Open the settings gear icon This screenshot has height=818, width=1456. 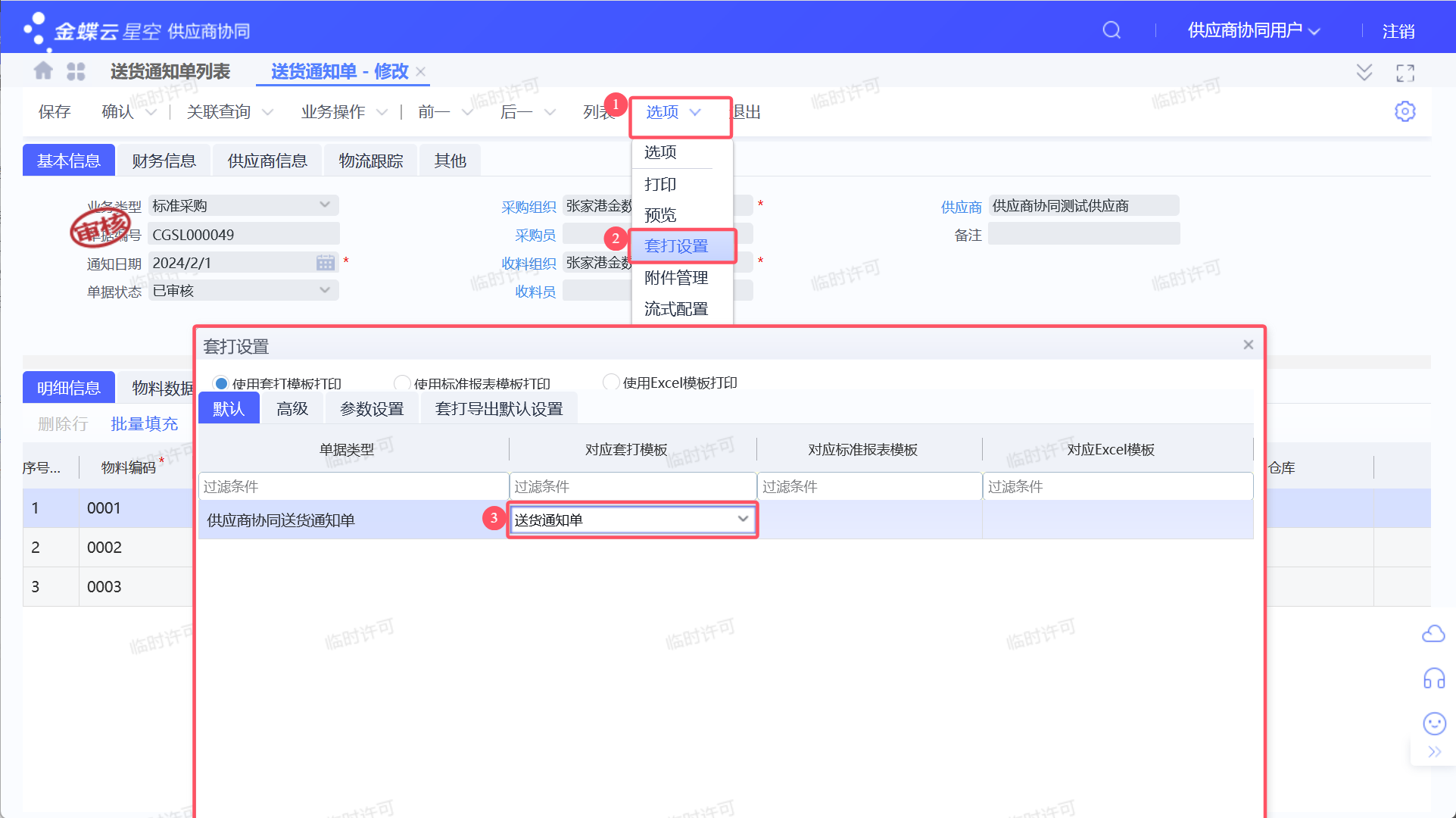click(x=1405, y=111)
